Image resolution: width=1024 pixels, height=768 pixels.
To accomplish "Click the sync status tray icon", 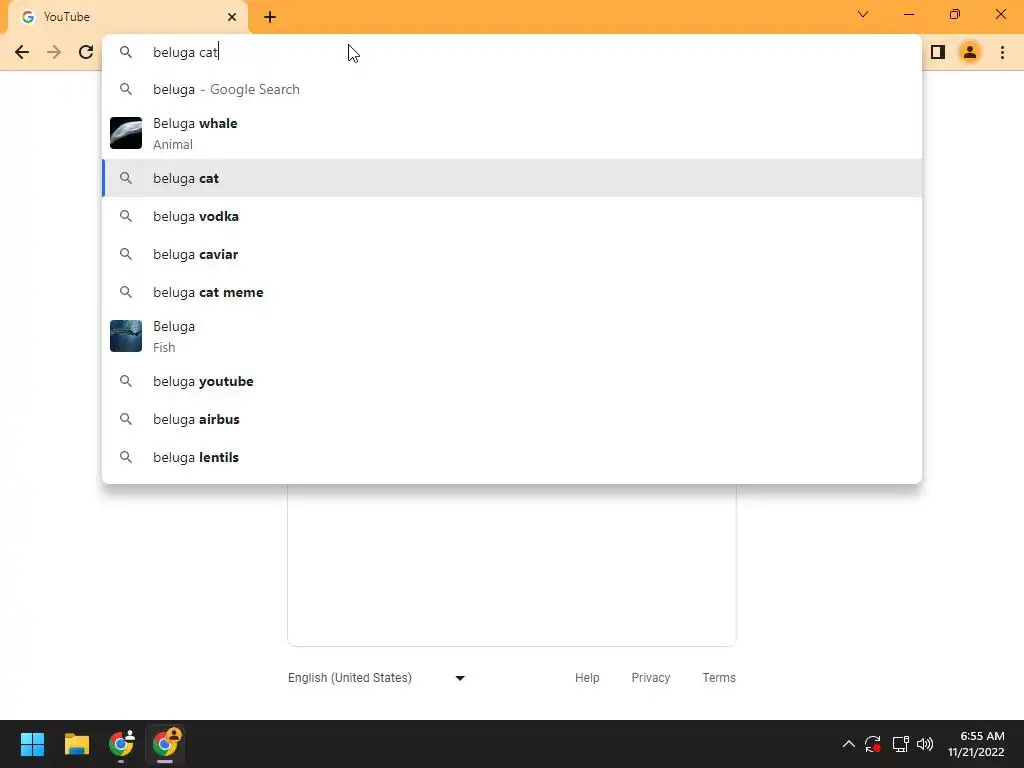I will pos(873,744).
